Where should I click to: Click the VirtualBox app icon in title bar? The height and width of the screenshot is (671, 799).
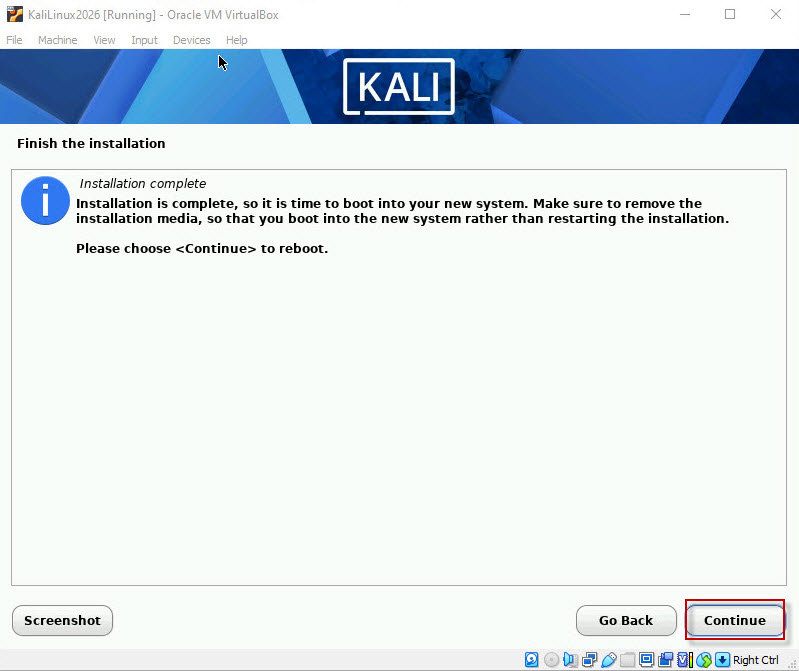(15, 14)
